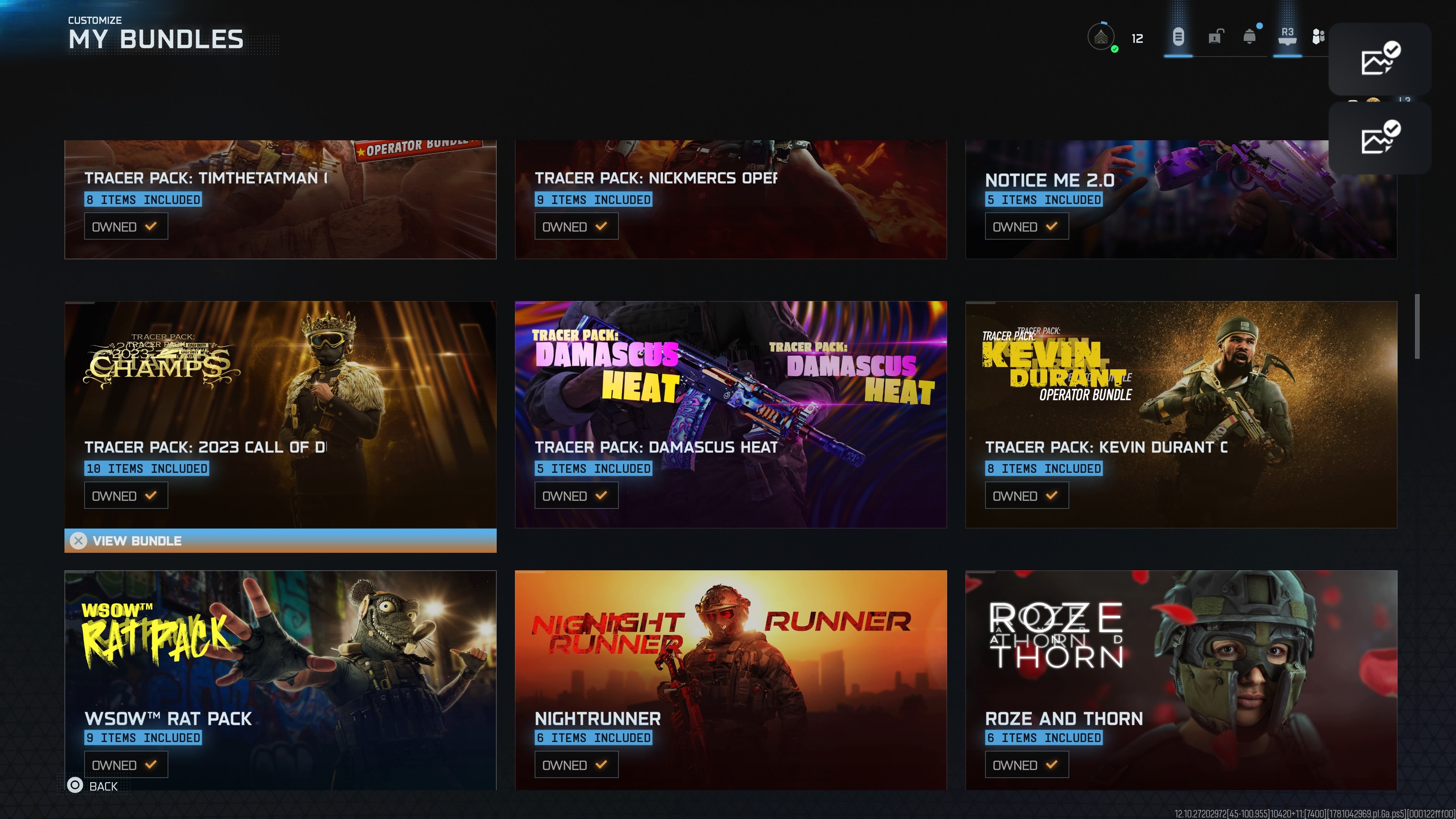Image resolution: width=1456 pixels, height=819 pixels.
Task: Click OWNED badge on Roze and Thorn
Action: [x=1026, y=764]
